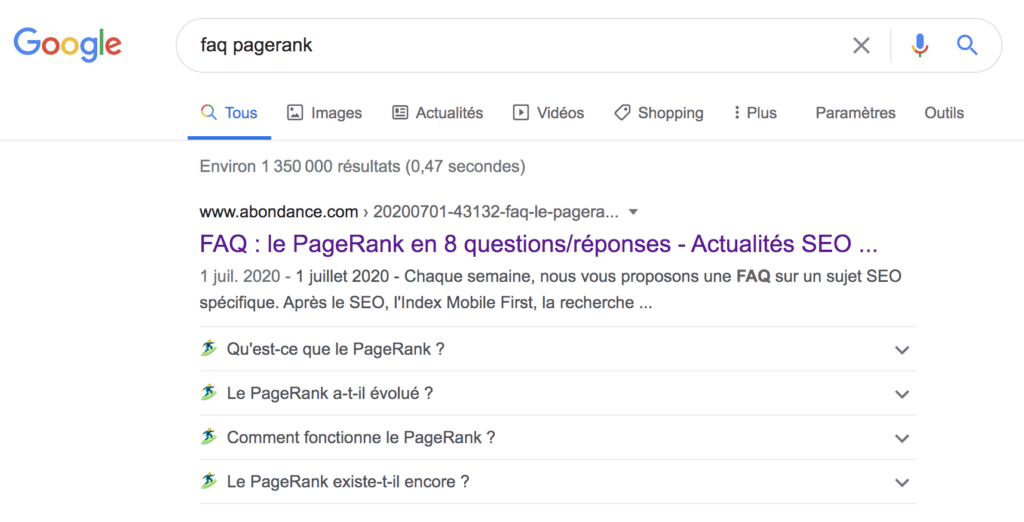Image resolution: width=1024 pixels, height=522 pixels.
Task: Click the image icon of the Images tab
Action: (x=295, y=112)
